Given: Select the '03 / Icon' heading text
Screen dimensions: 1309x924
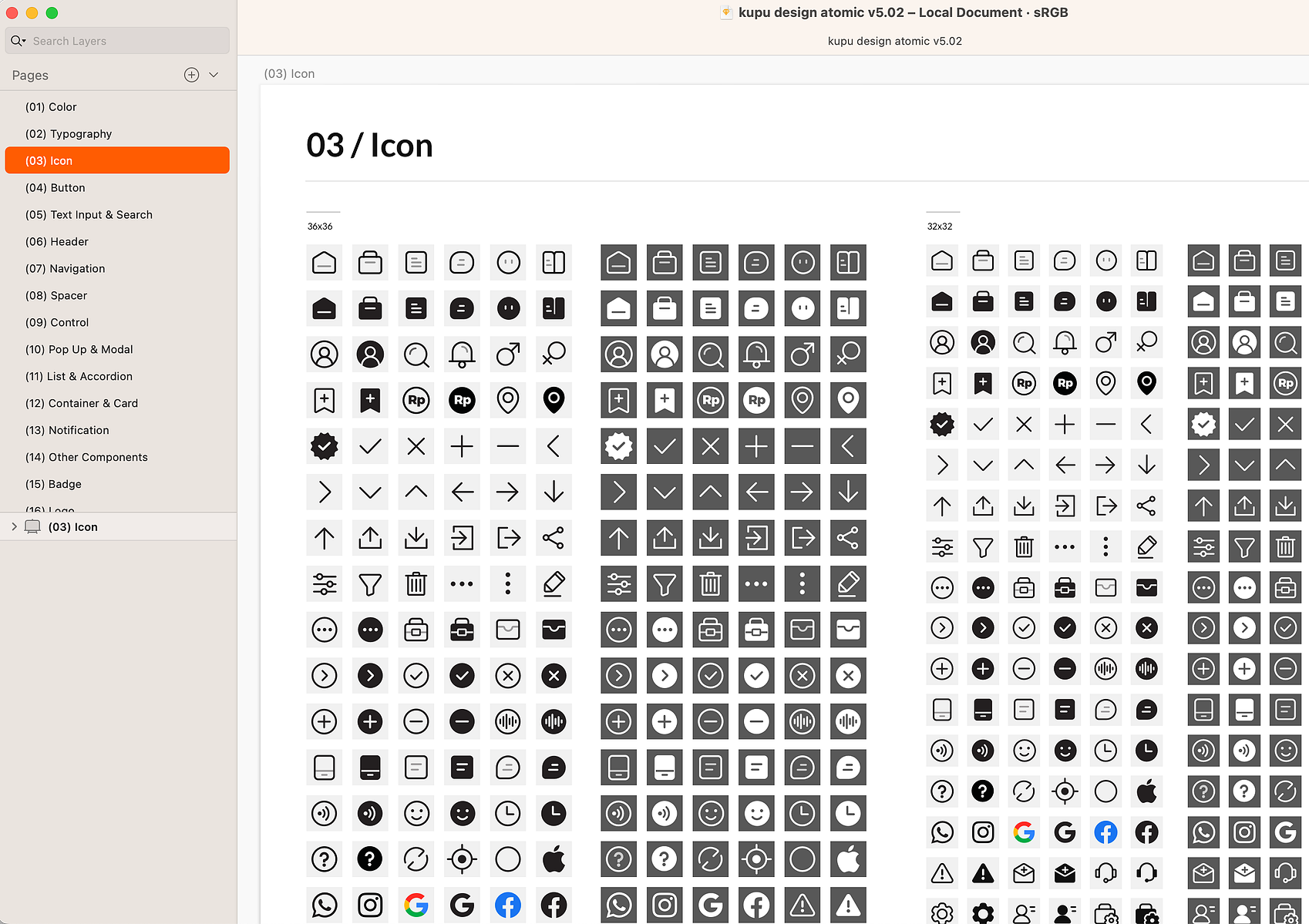Looking at the screenshot, I should 369,146.
